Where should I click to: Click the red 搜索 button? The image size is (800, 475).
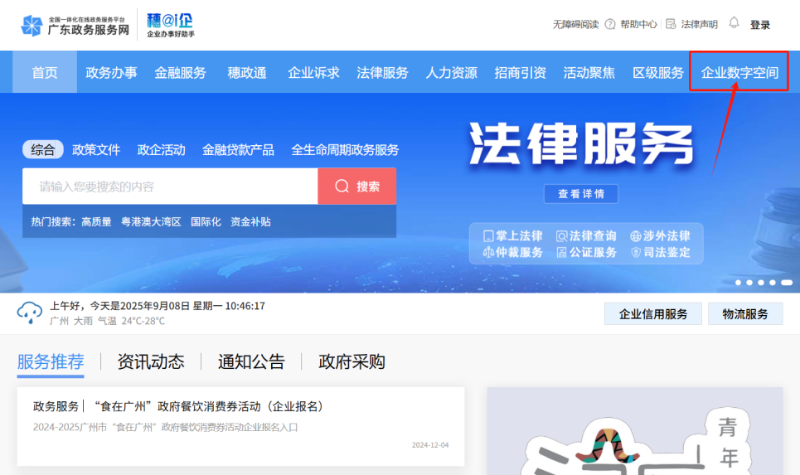[x=357, y=186]
